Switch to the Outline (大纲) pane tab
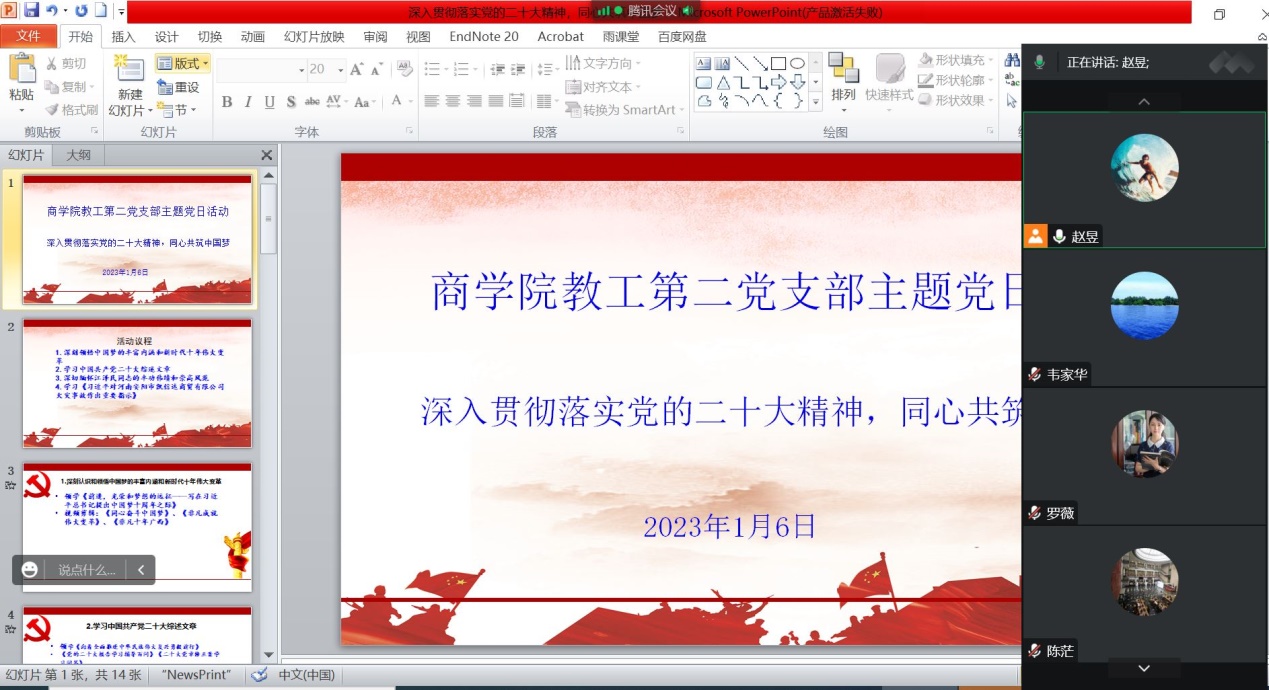This screenshot has height=690, width=1269. coord(78,155)
